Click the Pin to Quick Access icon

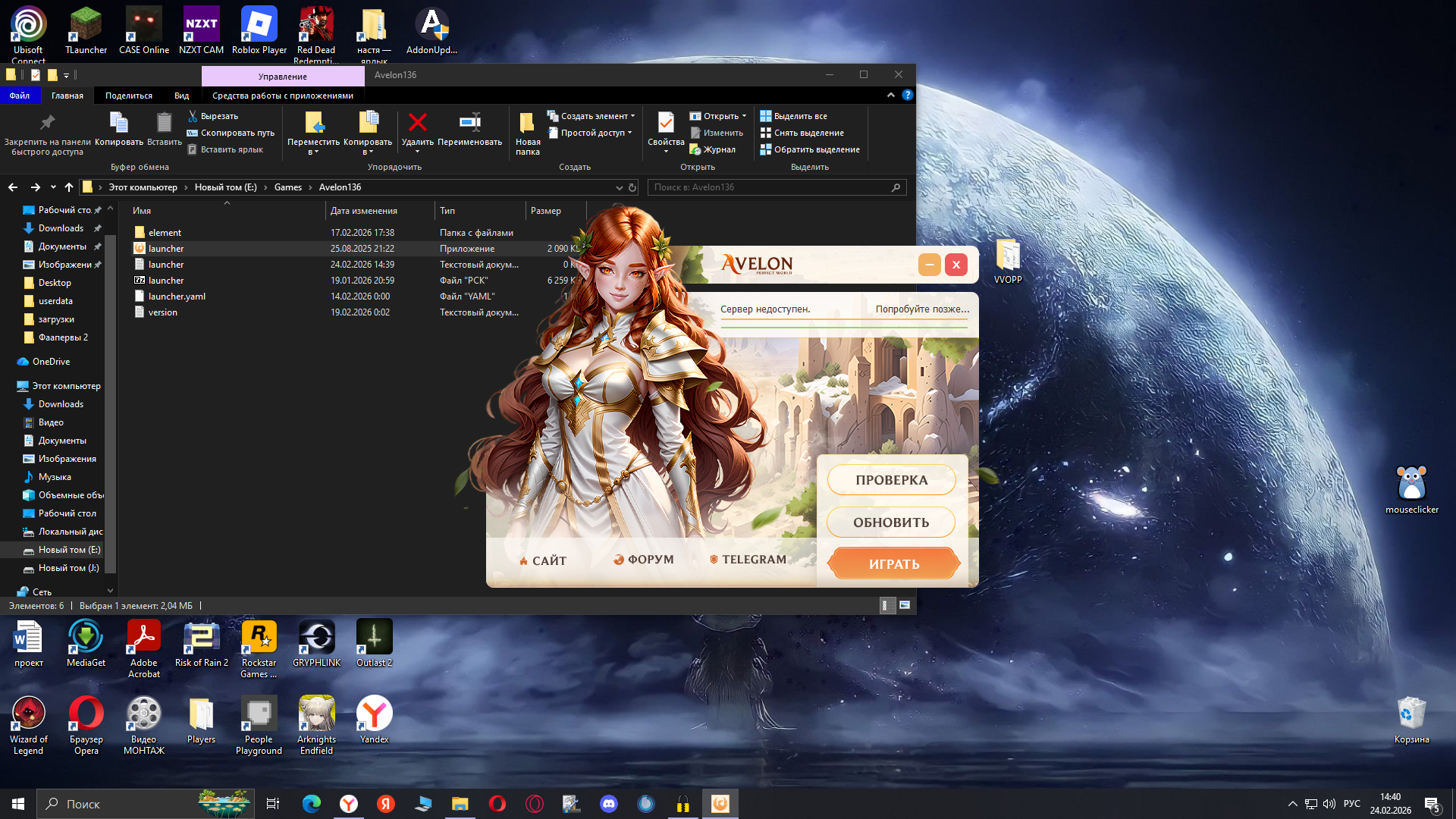[x=47, y=123]
